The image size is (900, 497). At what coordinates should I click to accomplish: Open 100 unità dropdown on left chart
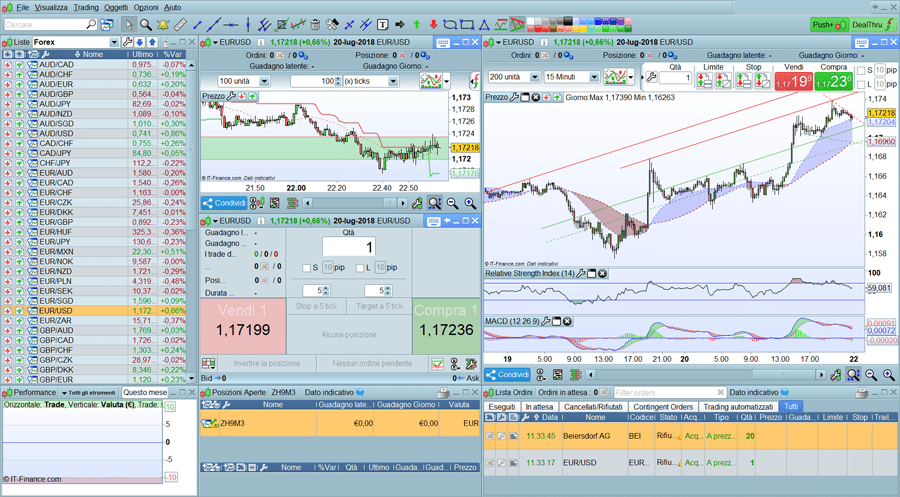click(x=264, y=81)
